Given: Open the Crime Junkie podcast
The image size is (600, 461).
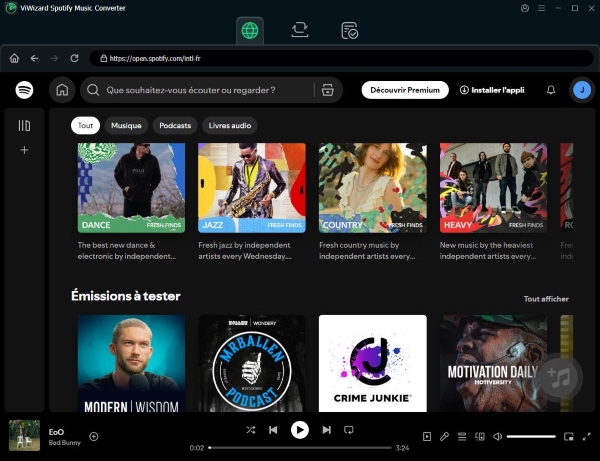Looking at the screenshot, I should pos(373,363).
